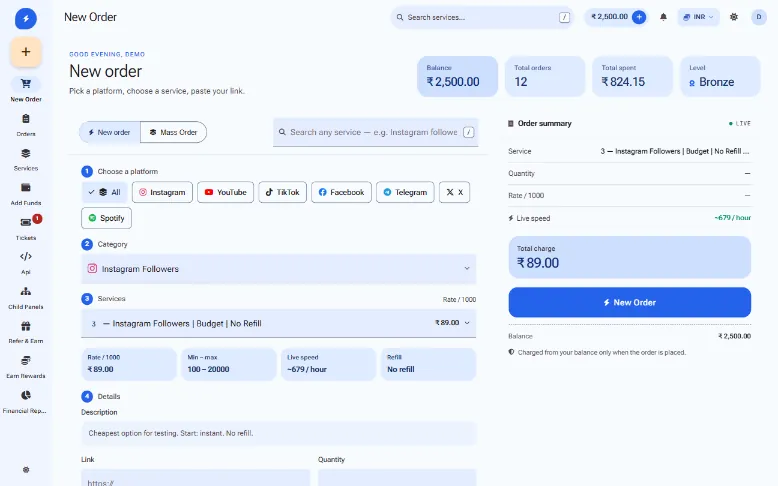Click the Total spent ₹824.15 card
The height and width of the screenshot is (486, 778).
pyautogui.click(x=633, y=76)
